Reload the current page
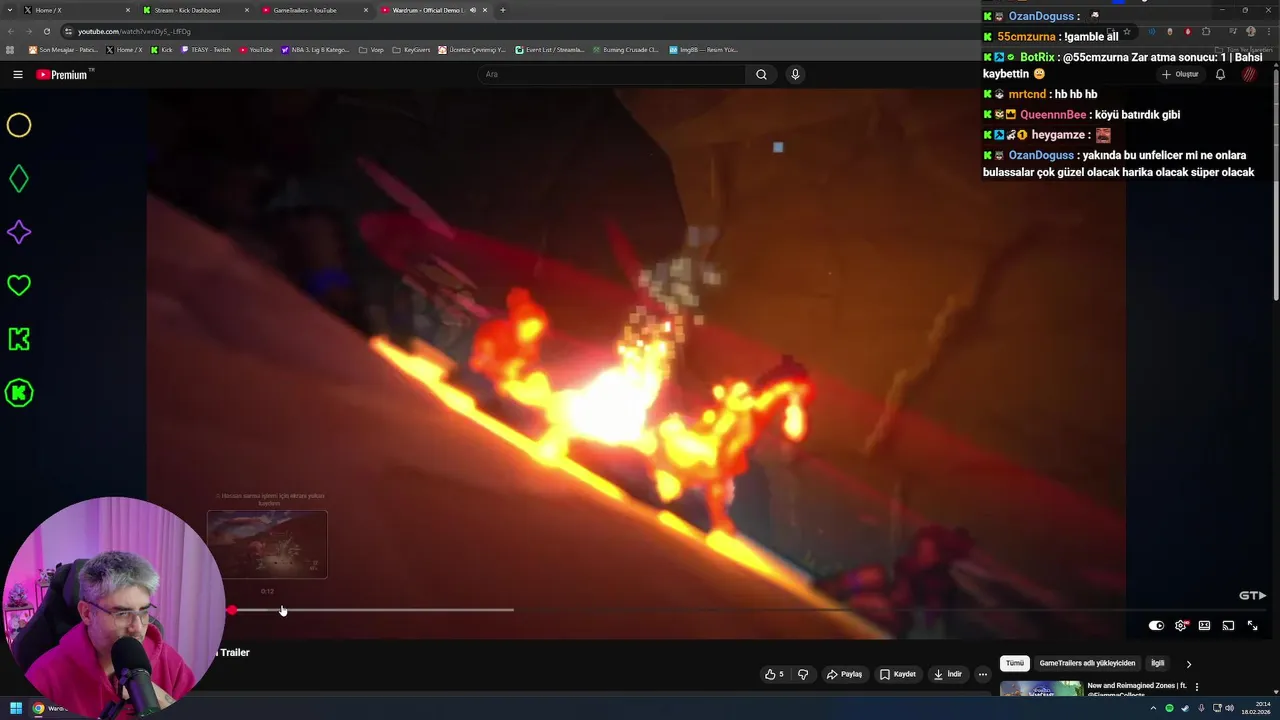The image size is (1280, 720). [x=46, y=31]
